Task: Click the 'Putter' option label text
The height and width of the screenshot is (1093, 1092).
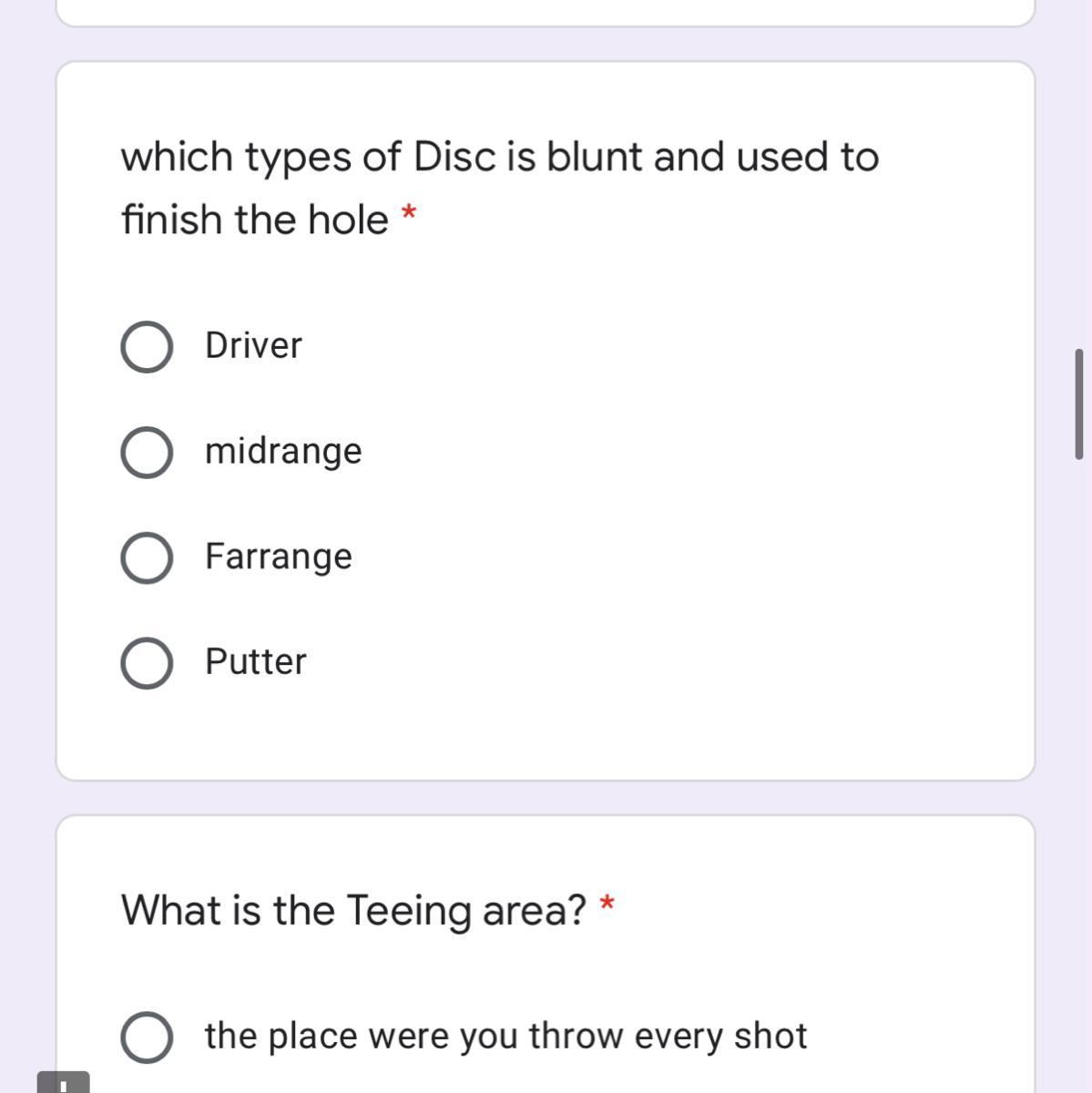Action: [x=256, y=661]
